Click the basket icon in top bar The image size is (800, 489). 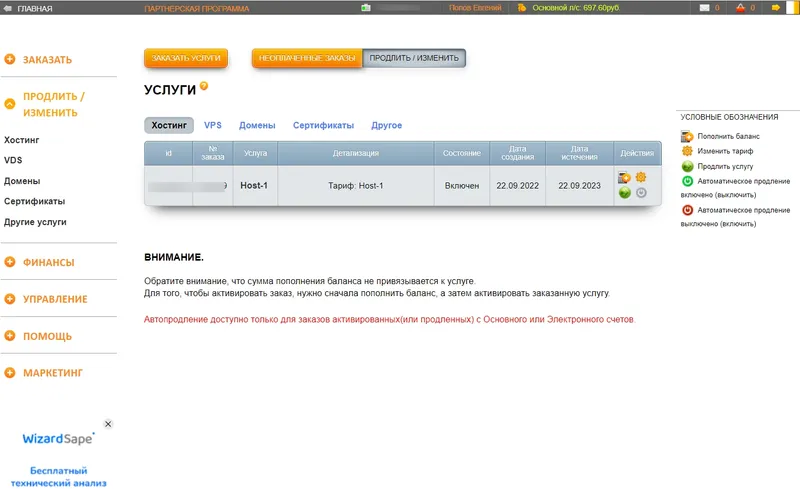coord(740,8)
